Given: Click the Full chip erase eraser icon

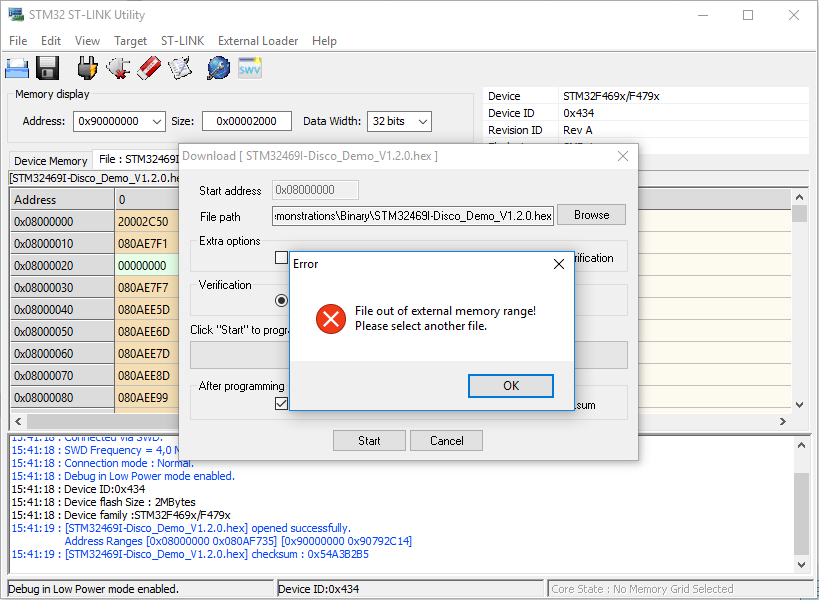Looking at the screenshot, I should tap(149, 68).
